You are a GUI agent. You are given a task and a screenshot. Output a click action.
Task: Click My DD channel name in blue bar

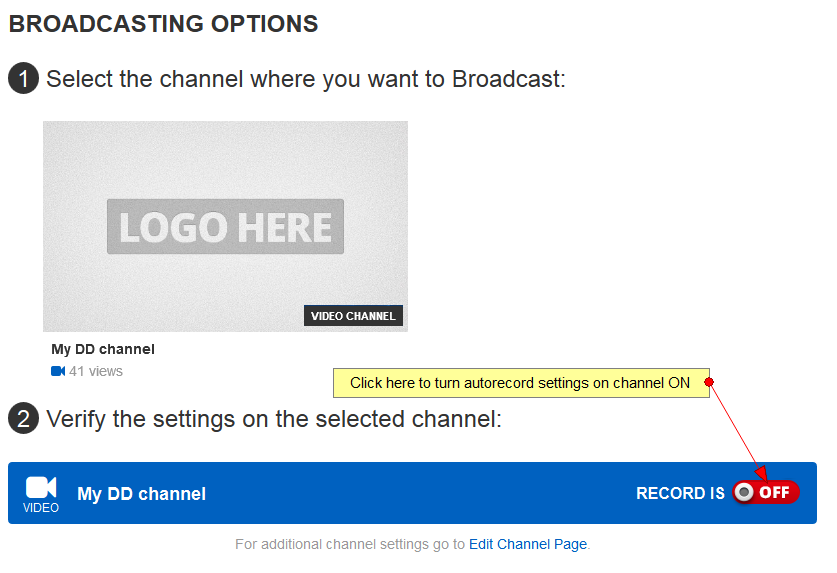[x=141, y=494]
